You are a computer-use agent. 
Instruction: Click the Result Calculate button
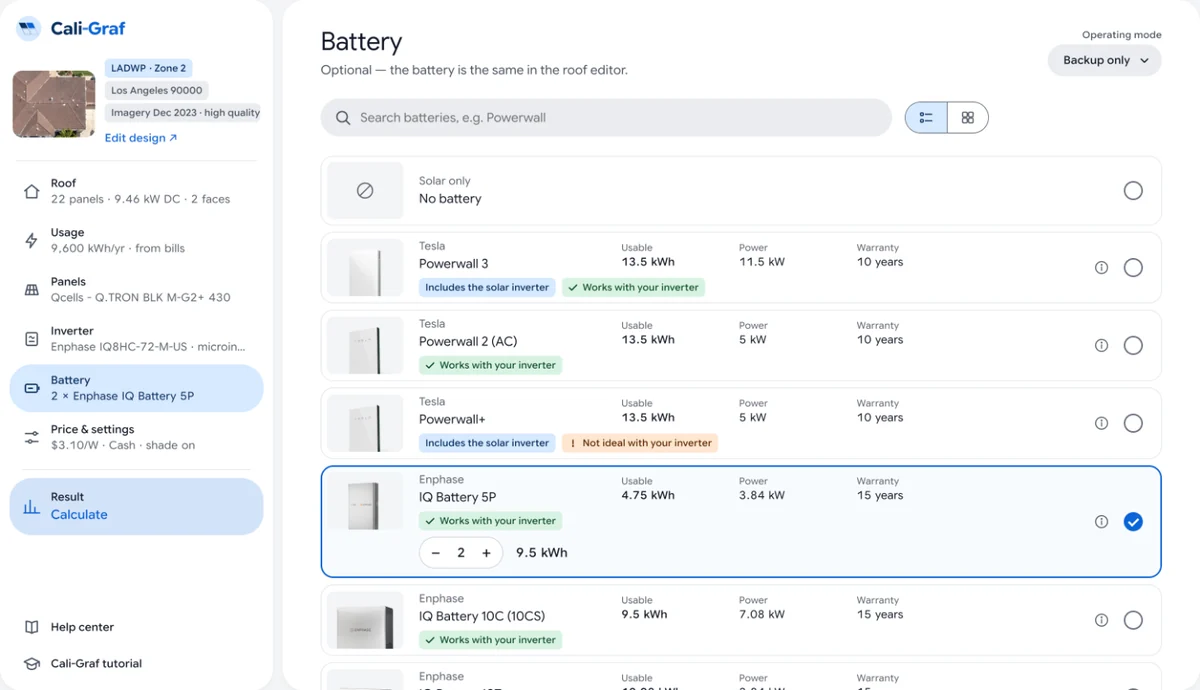[136, 506]
